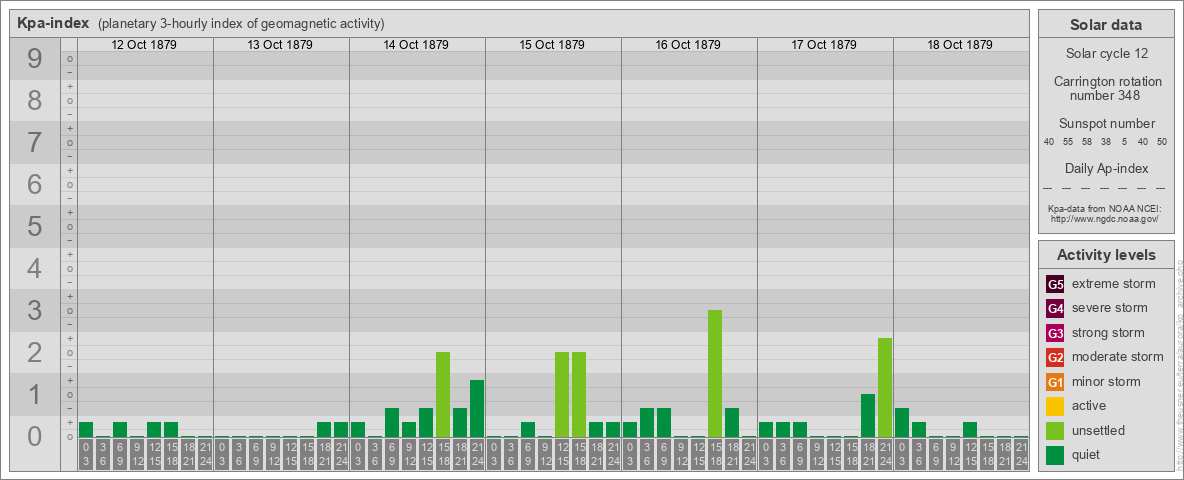Screen dimensions: 1184x480
Task: Click the 15-18 hour label under 16 Oct
Action: [714, 455]
